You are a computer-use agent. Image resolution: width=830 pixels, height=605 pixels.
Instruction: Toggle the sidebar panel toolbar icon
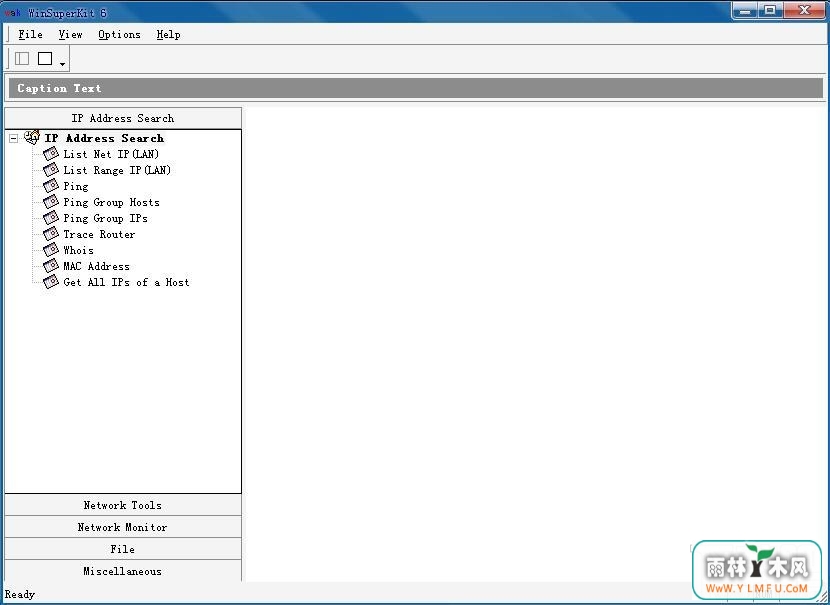tap(22, 58)
